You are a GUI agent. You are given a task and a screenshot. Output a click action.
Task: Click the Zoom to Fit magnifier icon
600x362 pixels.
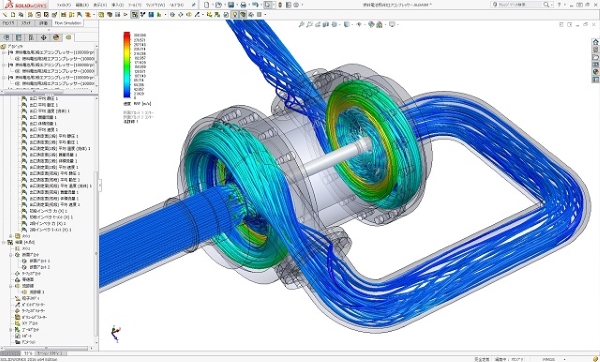point(302,24)
